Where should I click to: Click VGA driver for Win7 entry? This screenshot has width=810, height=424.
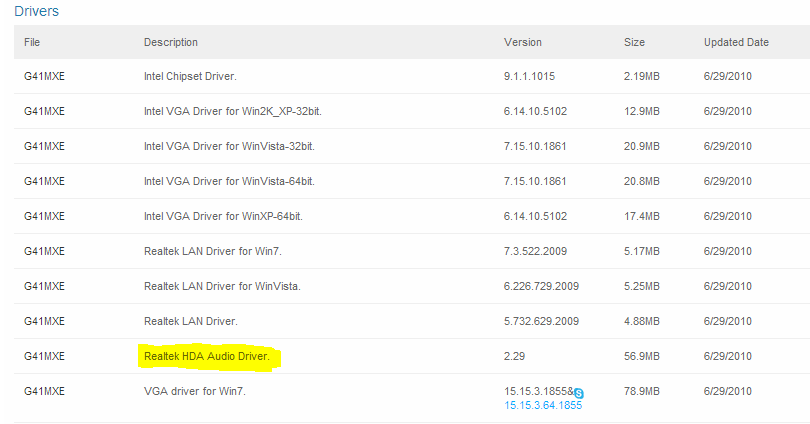(x=195, y=391)
